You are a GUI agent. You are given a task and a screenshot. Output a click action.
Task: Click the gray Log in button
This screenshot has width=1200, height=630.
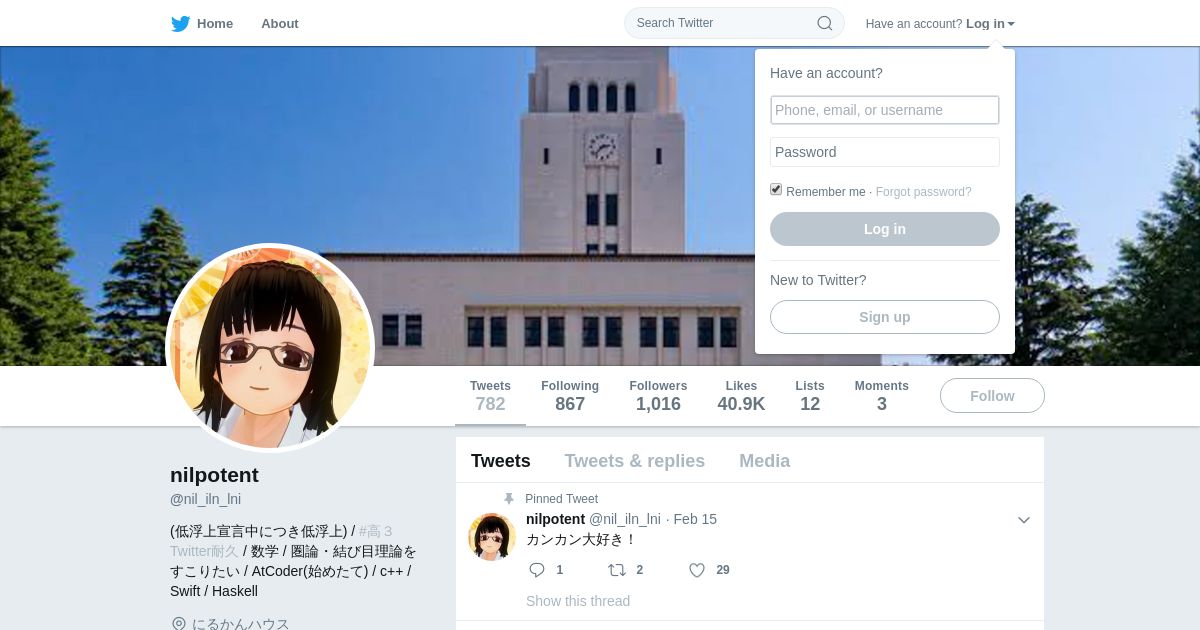coord(885,229)
